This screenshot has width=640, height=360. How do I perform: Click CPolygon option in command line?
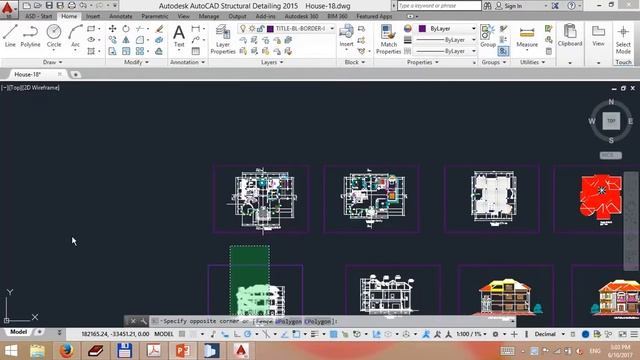(318, 322)
